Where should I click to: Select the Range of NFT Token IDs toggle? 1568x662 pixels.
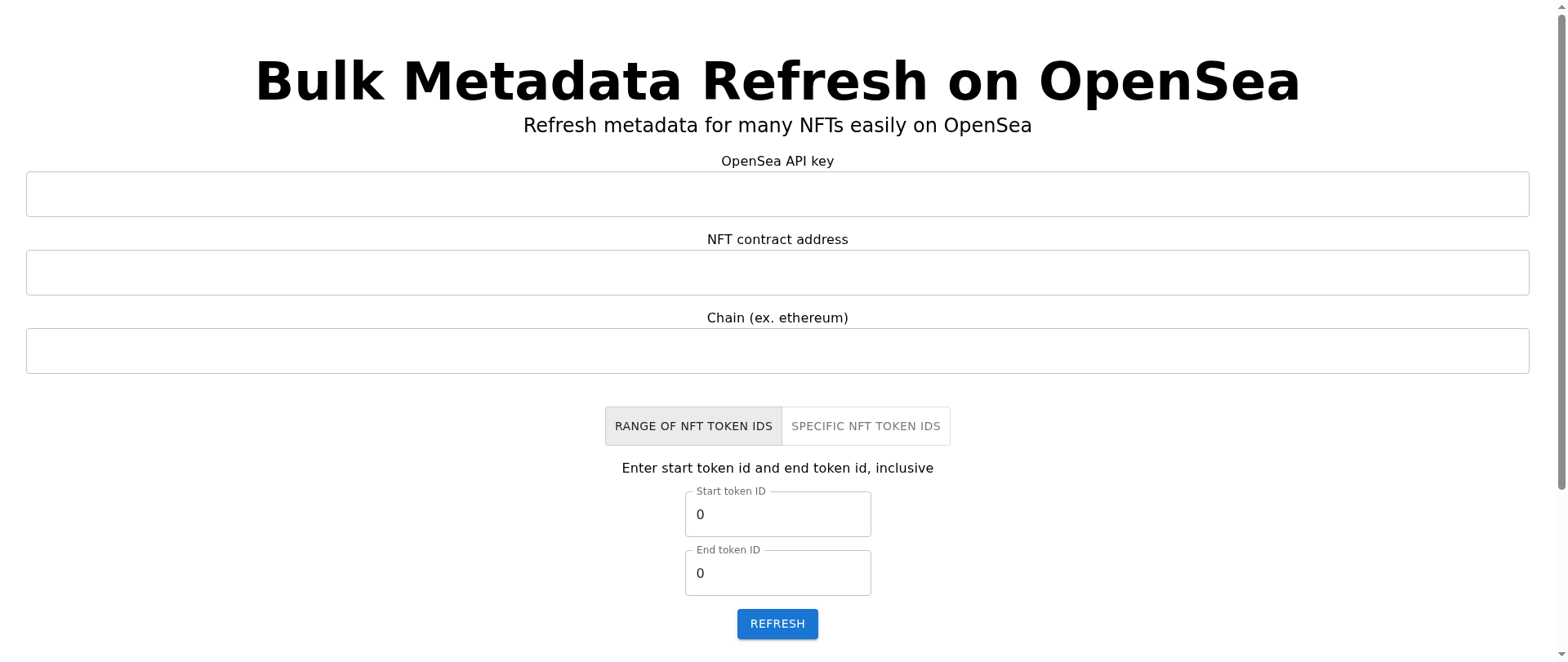click(x=693, y=426)
